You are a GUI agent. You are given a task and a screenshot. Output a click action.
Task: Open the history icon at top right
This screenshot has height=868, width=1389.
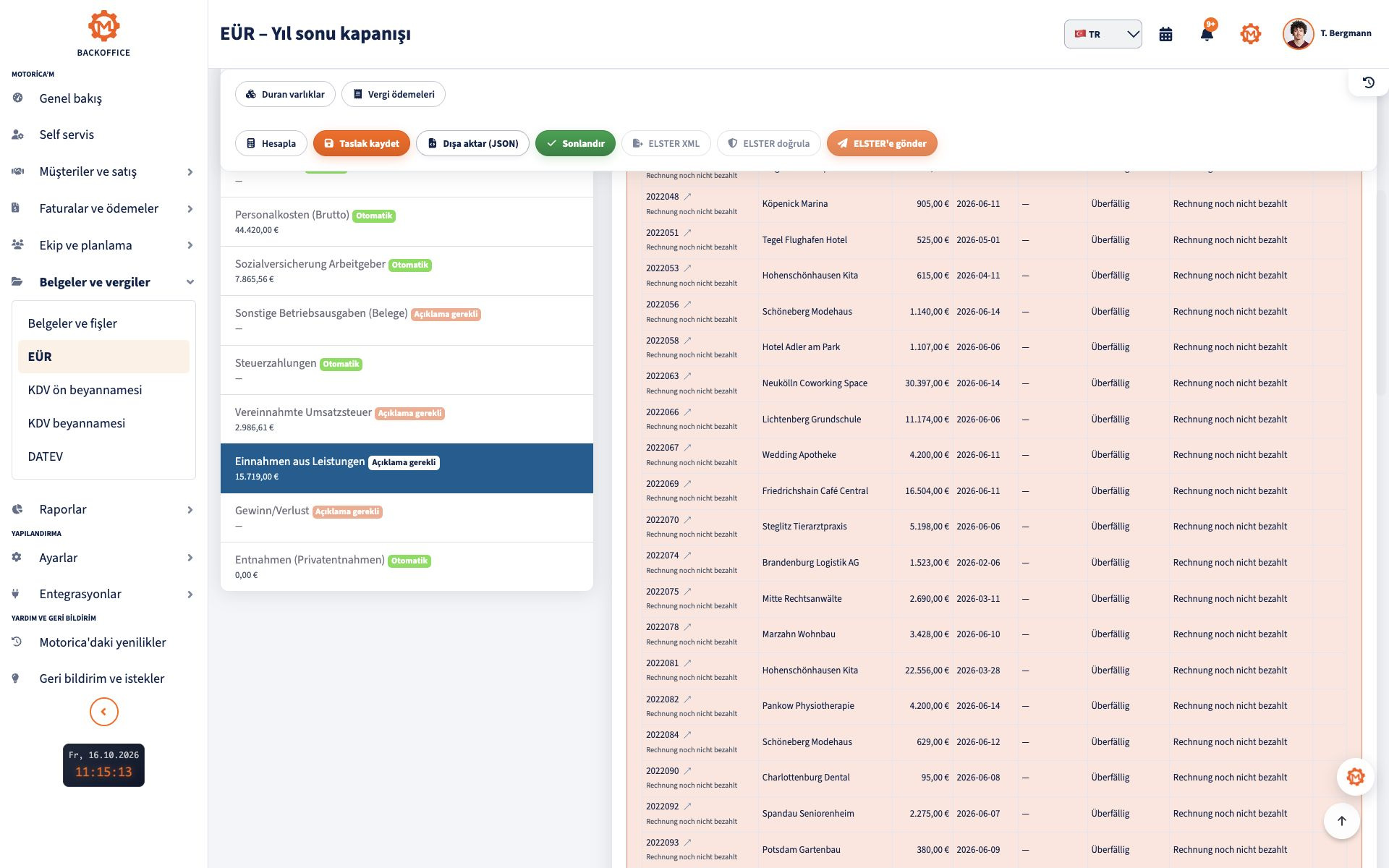coord(1368,82)
